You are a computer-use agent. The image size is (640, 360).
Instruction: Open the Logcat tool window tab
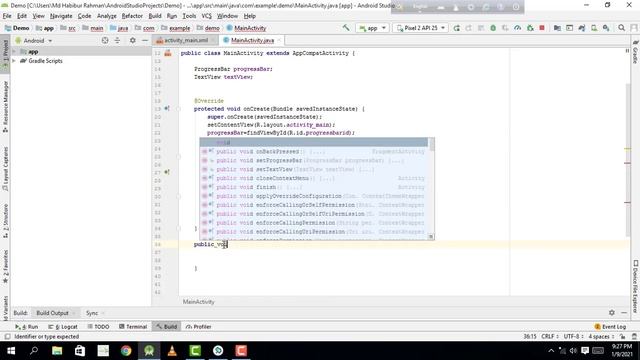(x=63, y=327)
